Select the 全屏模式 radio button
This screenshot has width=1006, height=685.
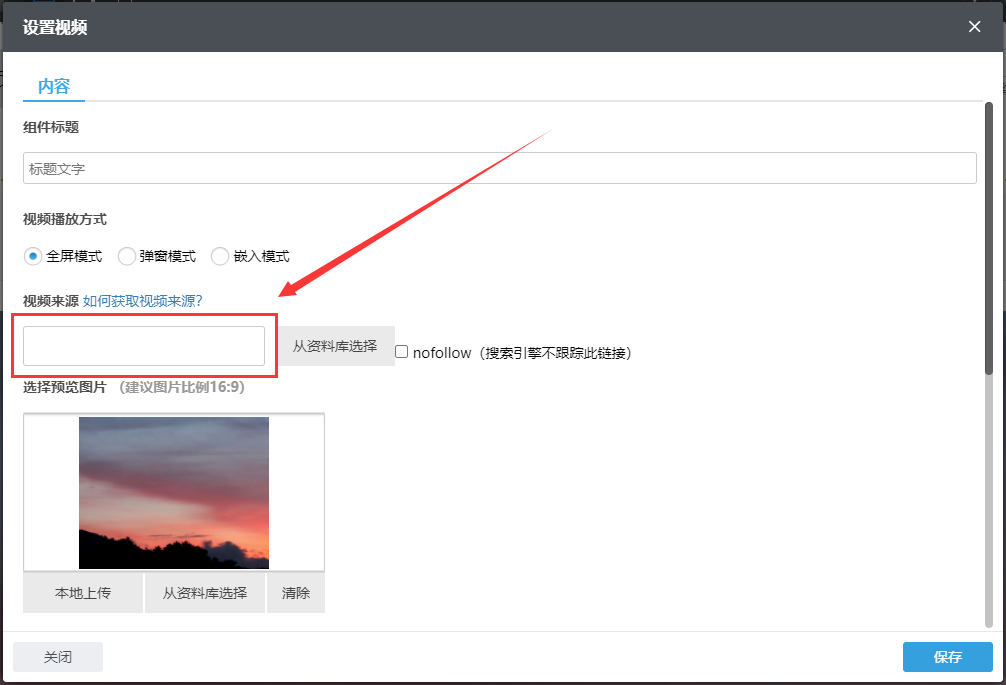point(34,256)
